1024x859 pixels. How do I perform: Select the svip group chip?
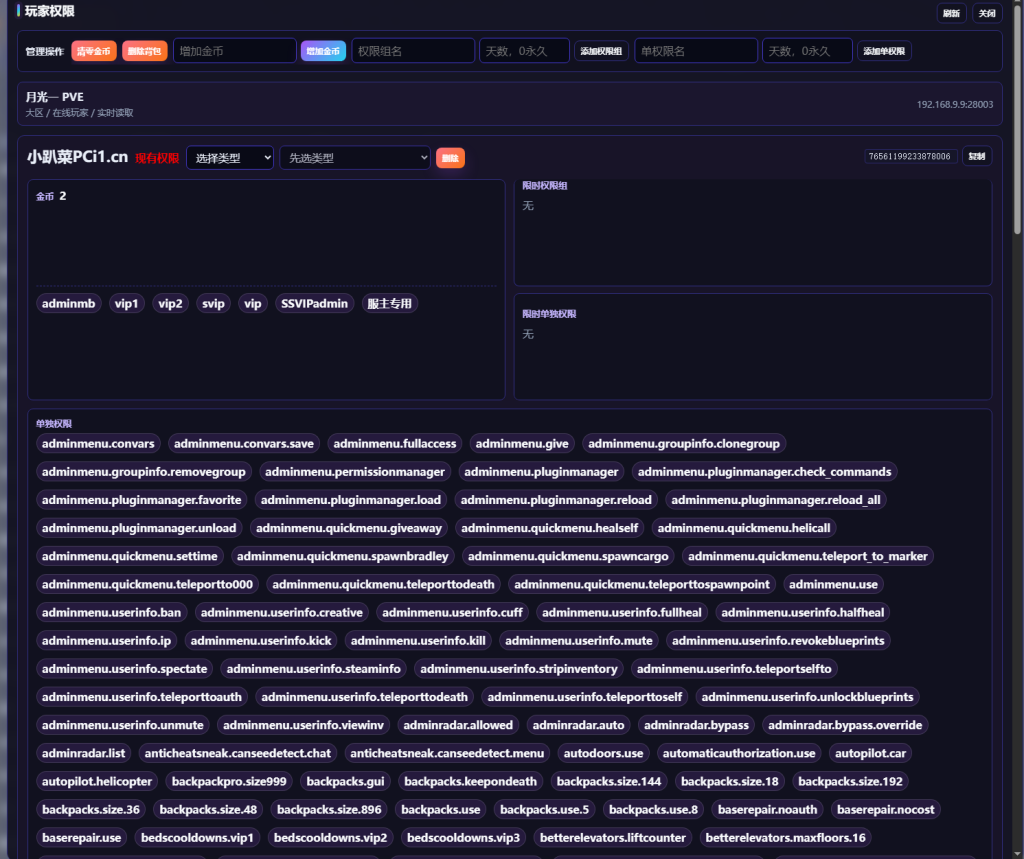(x=214, y=304)
